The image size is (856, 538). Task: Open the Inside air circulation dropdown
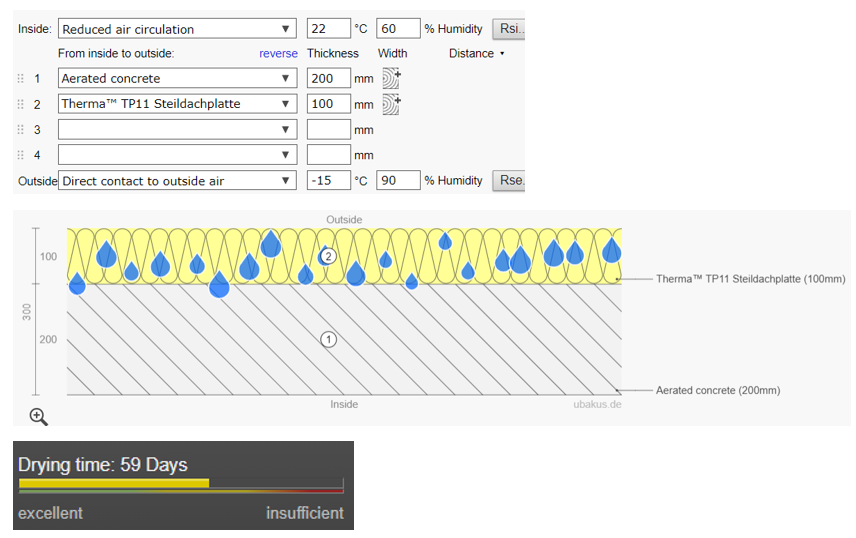(x=178, y=29)
